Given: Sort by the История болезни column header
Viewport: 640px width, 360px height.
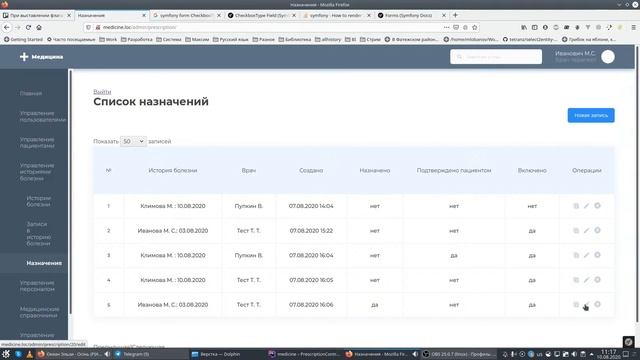Looking at the screenshot, I should click(173, 171).
